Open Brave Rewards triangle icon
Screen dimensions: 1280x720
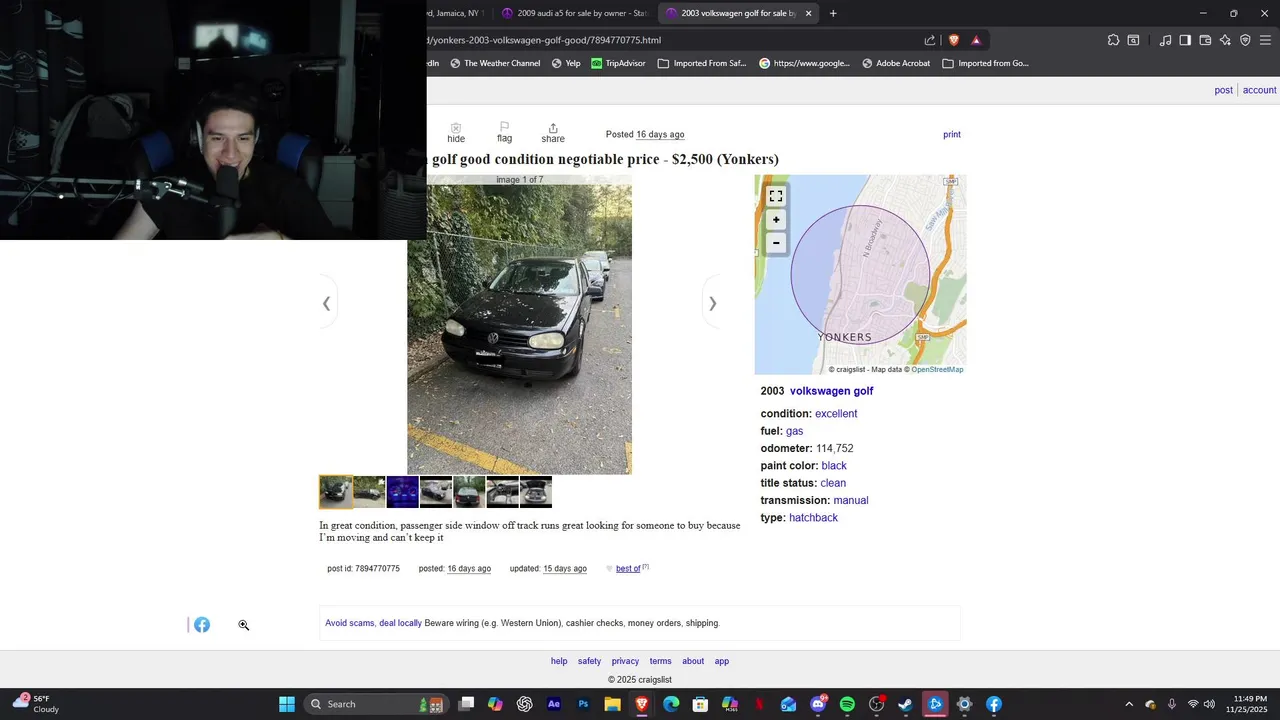click(x=976, y=40)
